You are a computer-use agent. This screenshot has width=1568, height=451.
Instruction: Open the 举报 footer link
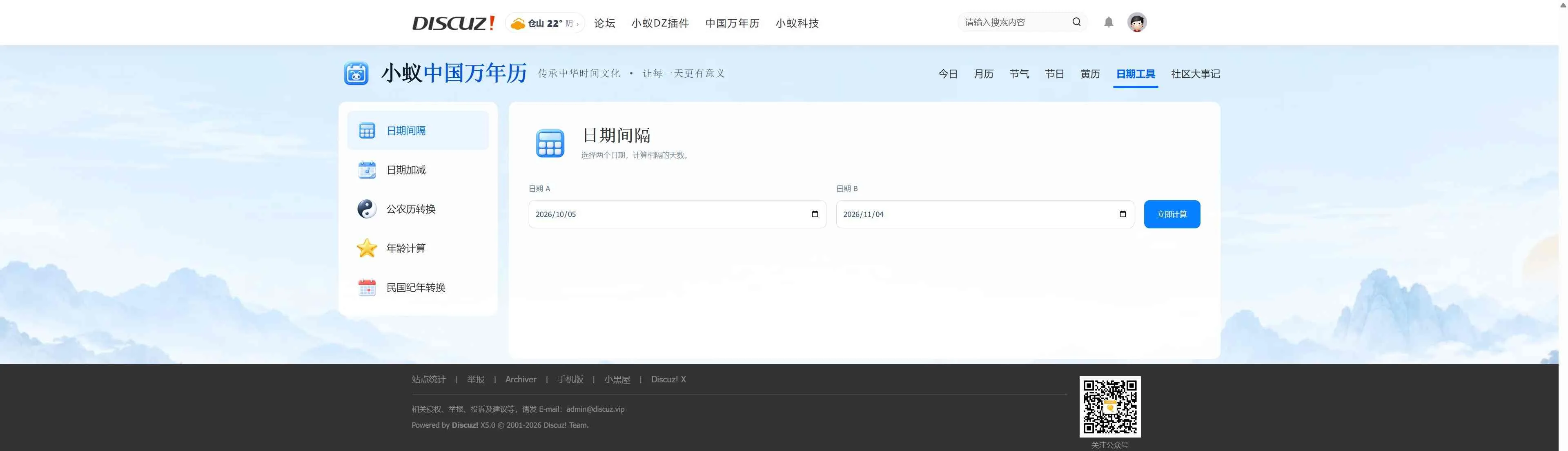pyautogui.click(x=476, y=379)
